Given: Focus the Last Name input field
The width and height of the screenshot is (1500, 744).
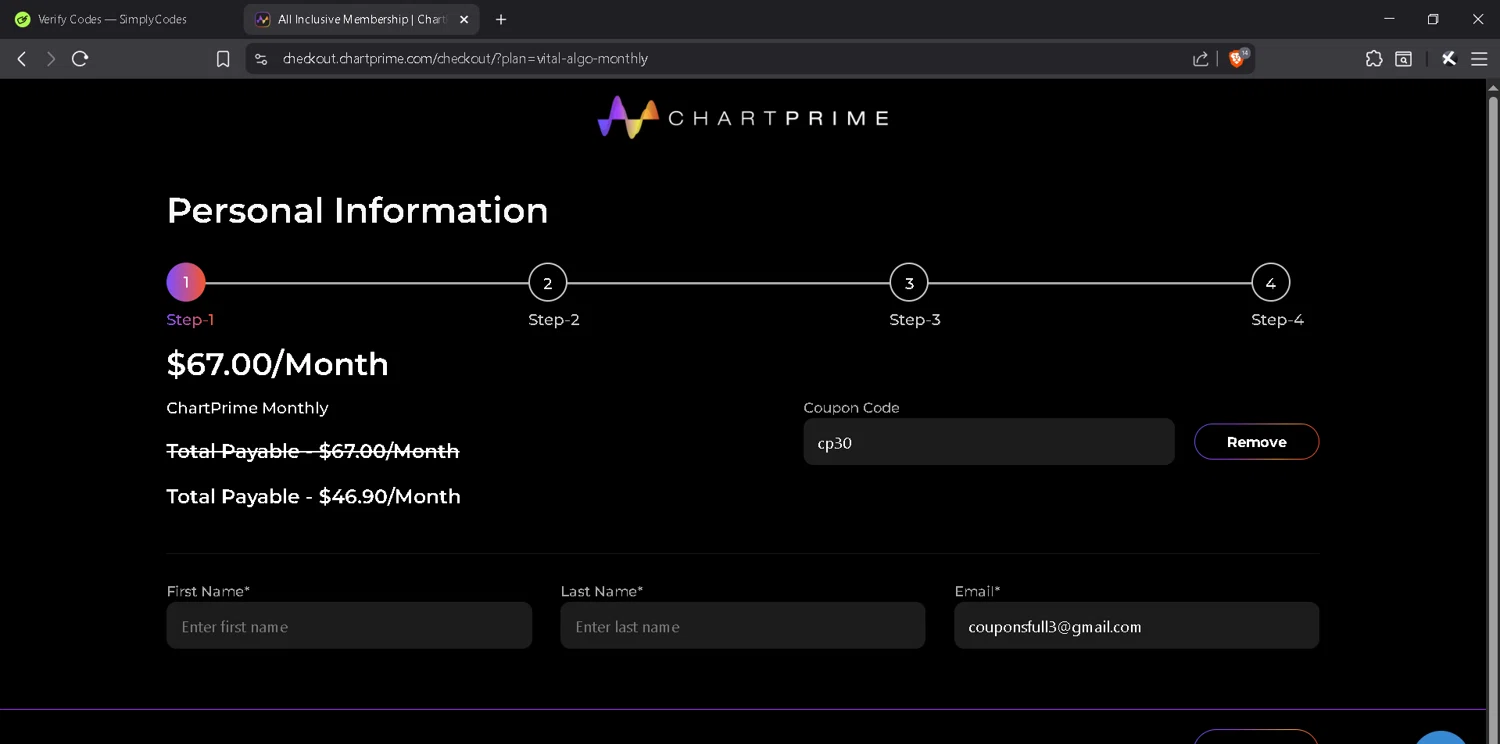Looking at the screenshot, I should [x=743, y=626].
